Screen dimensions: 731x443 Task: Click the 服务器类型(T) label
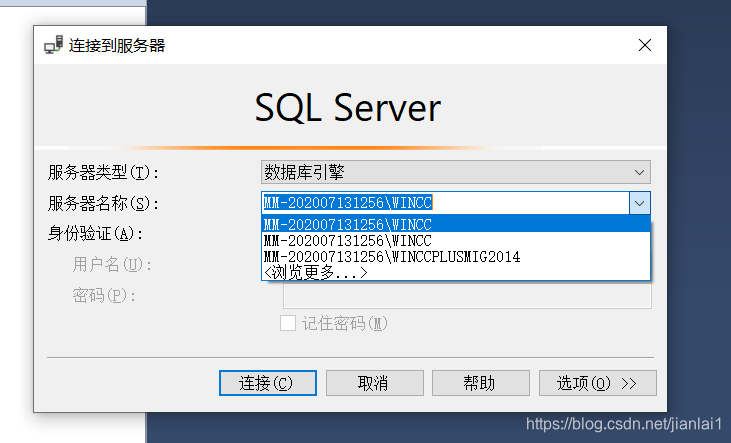103,173
